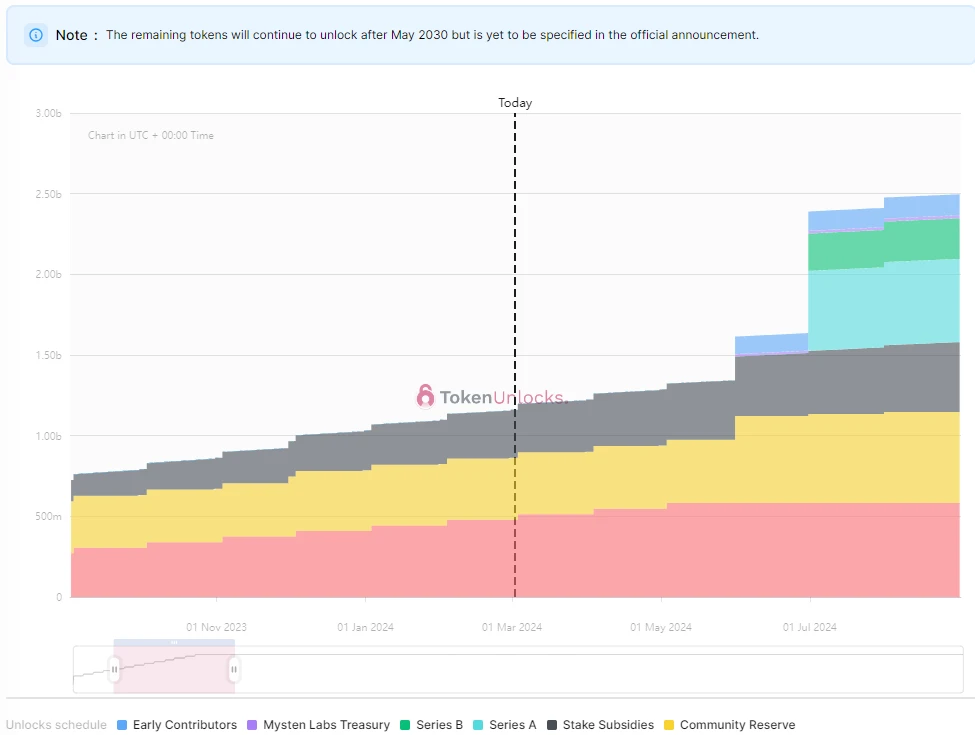Click the TokenUnlocks padlock logo watermark
Viewport: 975px width, 735px height.
point(426,396)
